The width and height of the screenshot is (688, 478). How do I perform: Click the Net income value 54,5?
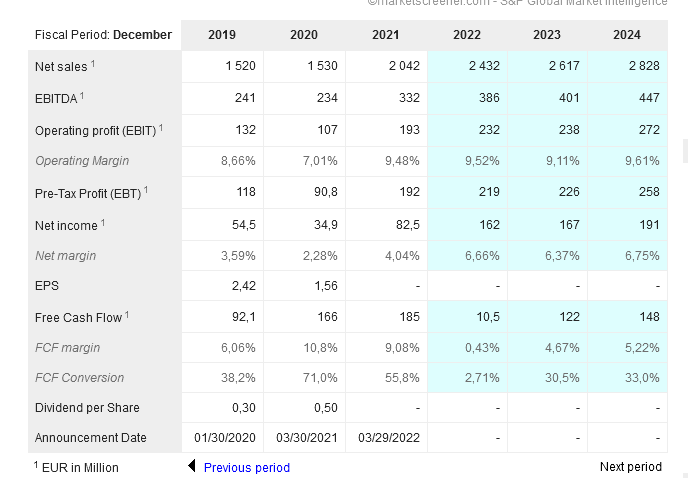pyautogui.click(x=244, y=225)
